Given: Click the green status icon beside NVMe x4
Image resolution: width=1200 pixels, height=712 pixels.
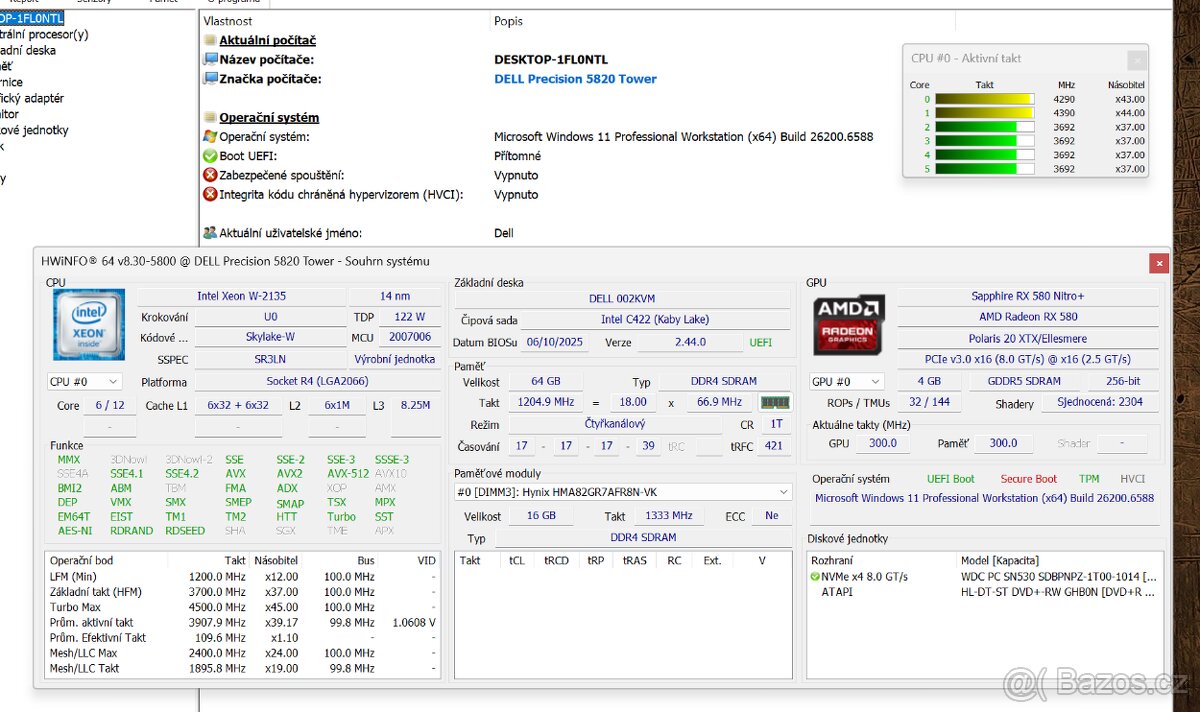Looking at the screenshot, I should point(815,577).
